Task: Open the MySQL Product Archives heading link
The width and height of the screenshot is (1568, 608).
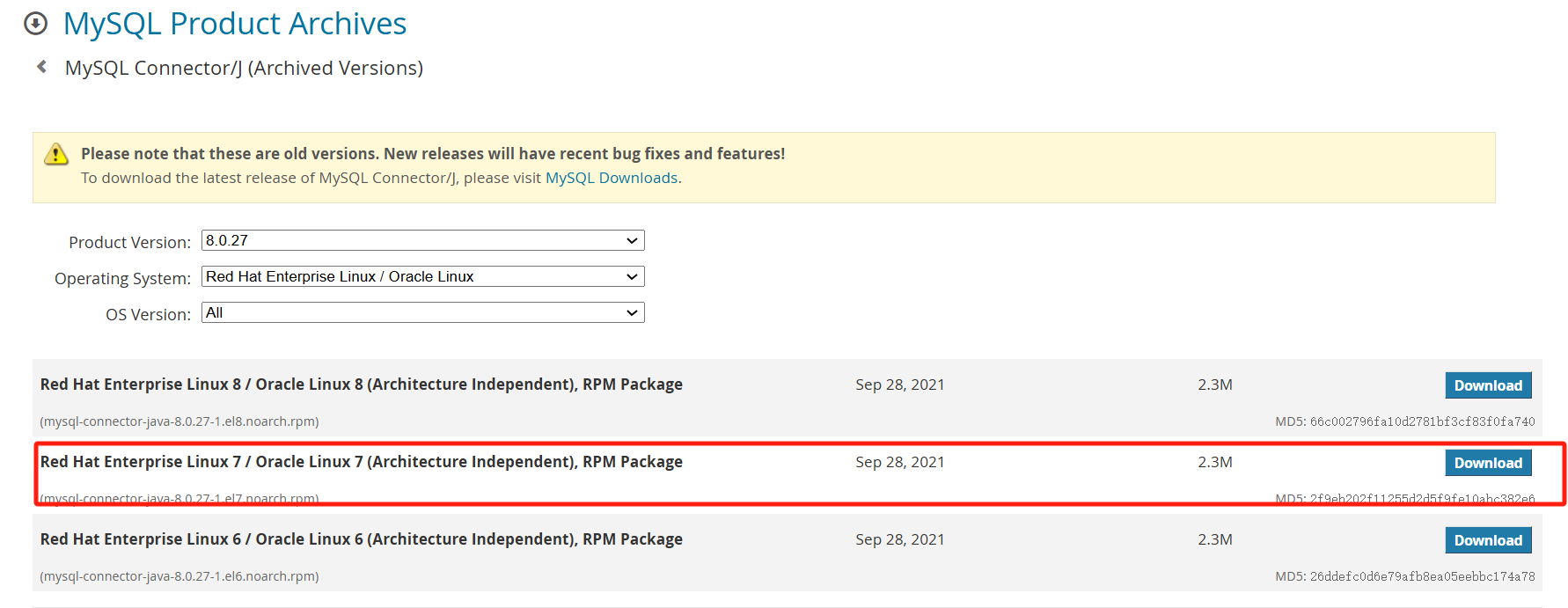Action: (235, 24)
